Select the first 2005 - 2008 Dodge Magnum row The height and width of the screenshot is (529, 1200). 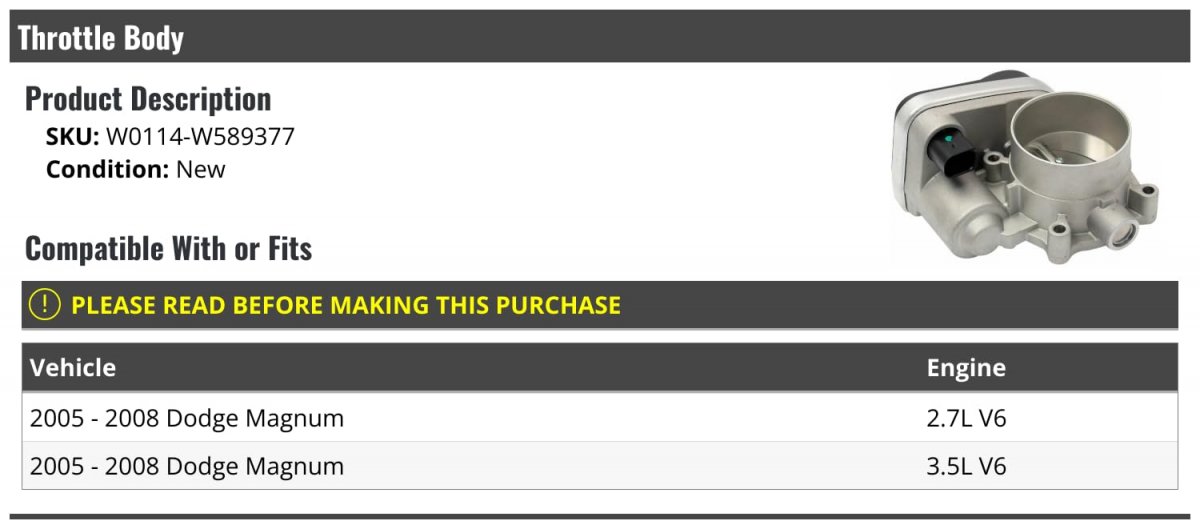(x=600, y=418)
